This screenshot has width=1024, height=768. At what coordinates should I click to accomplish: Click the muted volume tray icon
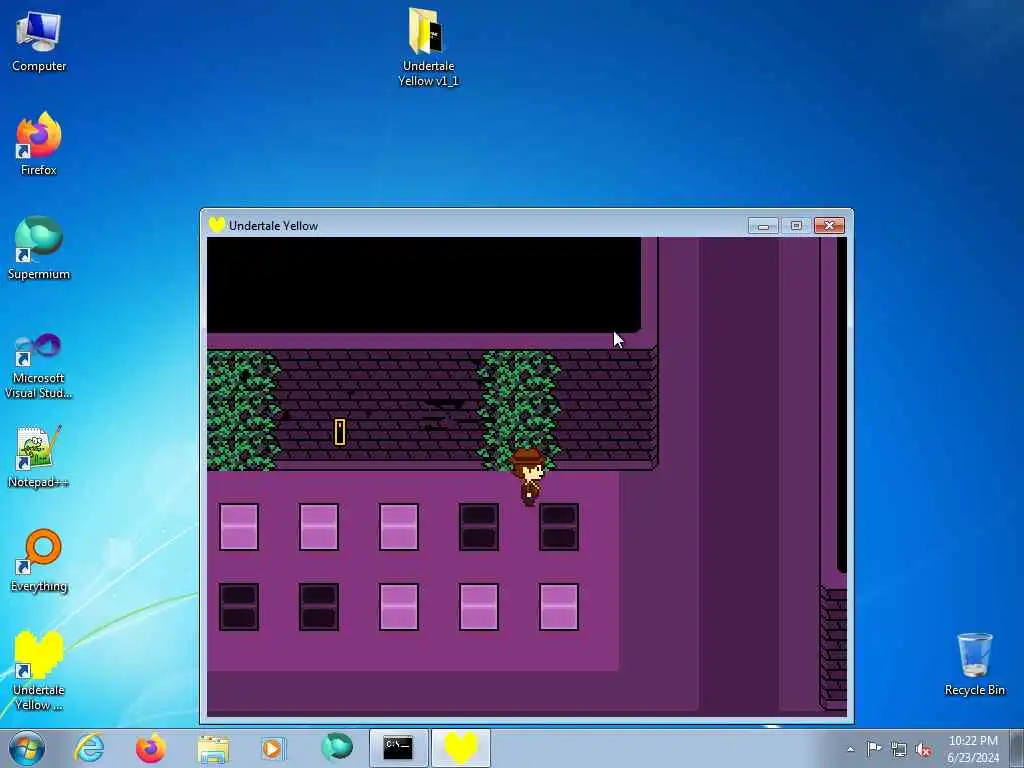tap(923, 749)
